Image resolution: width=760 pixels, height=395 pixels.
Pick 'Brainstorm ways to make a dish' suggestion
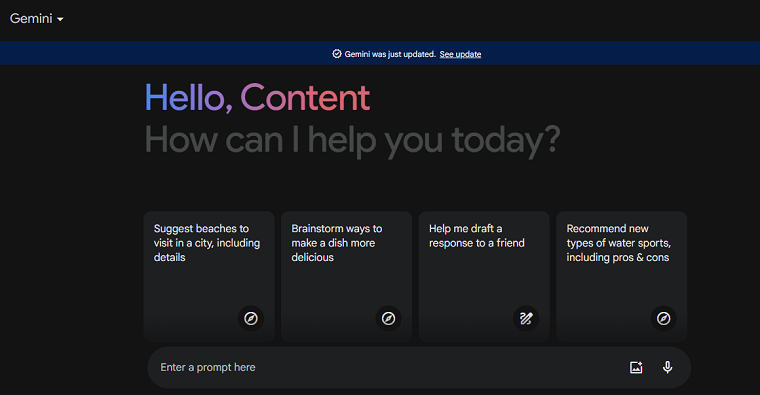tap(347, 276)
